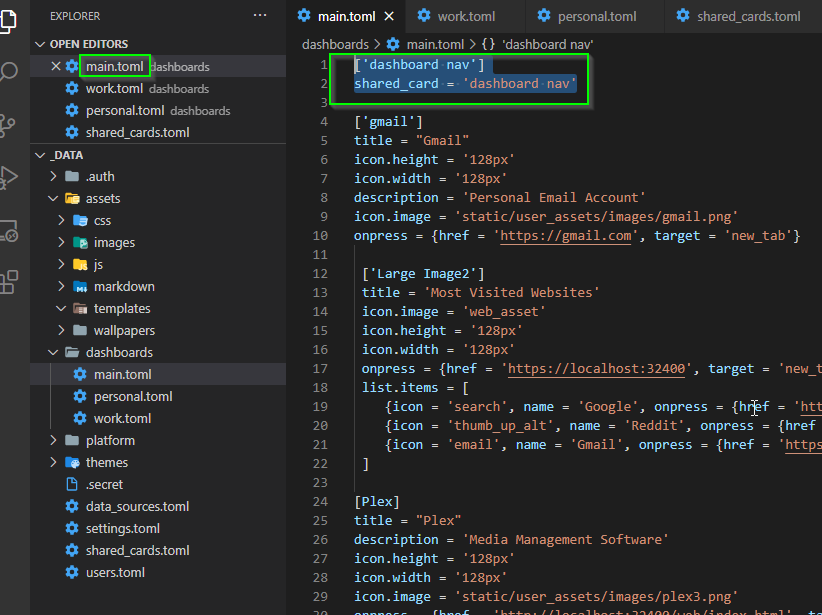Open data_sources.toml file in tree
Image resolution: width=822 pixels, height=615 pixels.
[158, 506]
